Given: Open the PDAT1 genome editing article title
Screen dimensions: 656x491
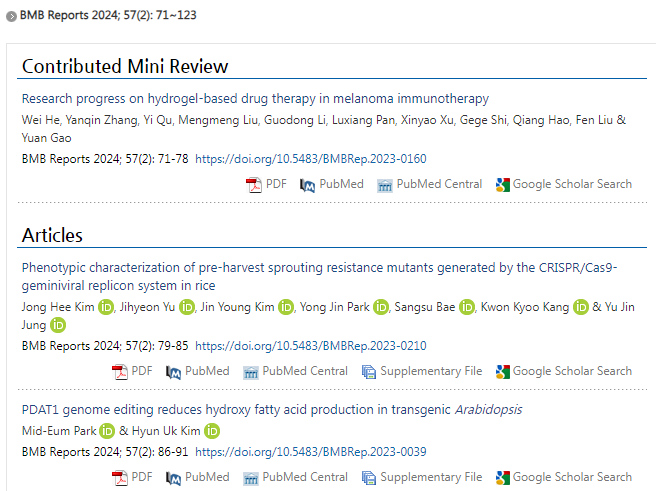Looking at the screenshot, I should pyautogui.click(x=271, y=410).
